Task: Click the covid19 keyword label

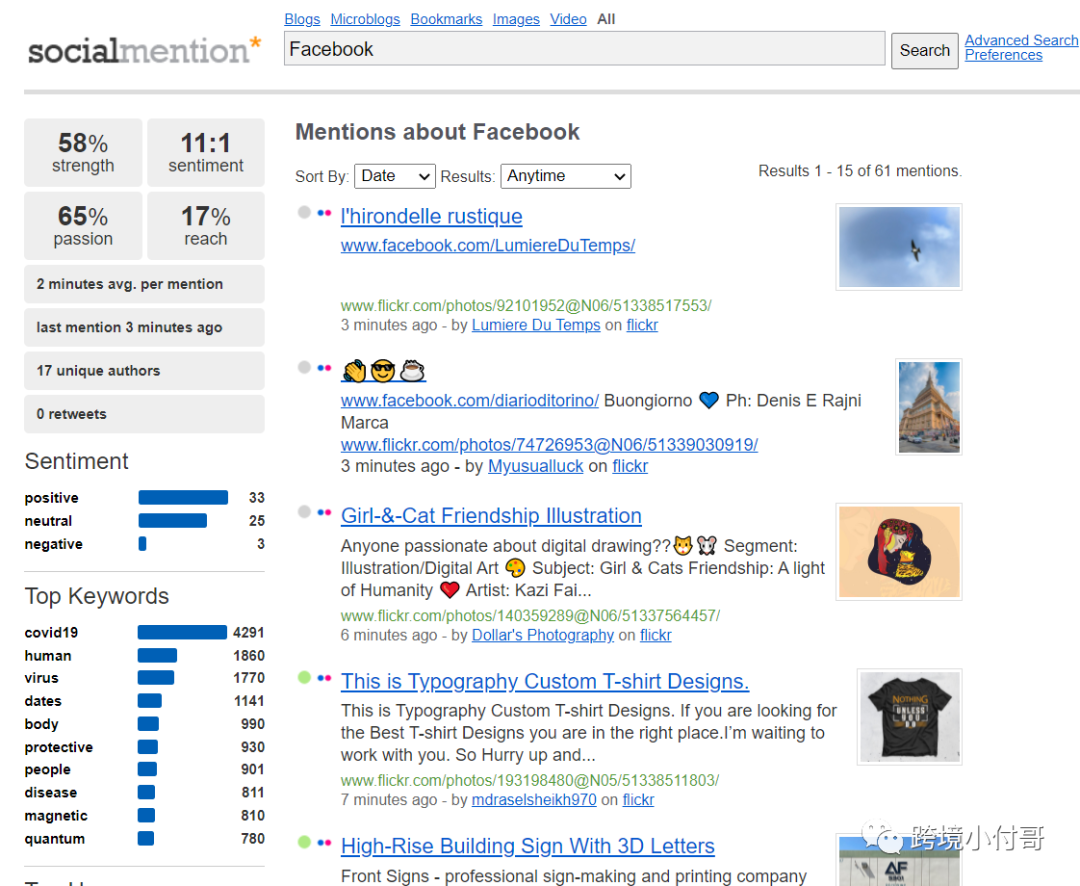Action: (52, 632)
